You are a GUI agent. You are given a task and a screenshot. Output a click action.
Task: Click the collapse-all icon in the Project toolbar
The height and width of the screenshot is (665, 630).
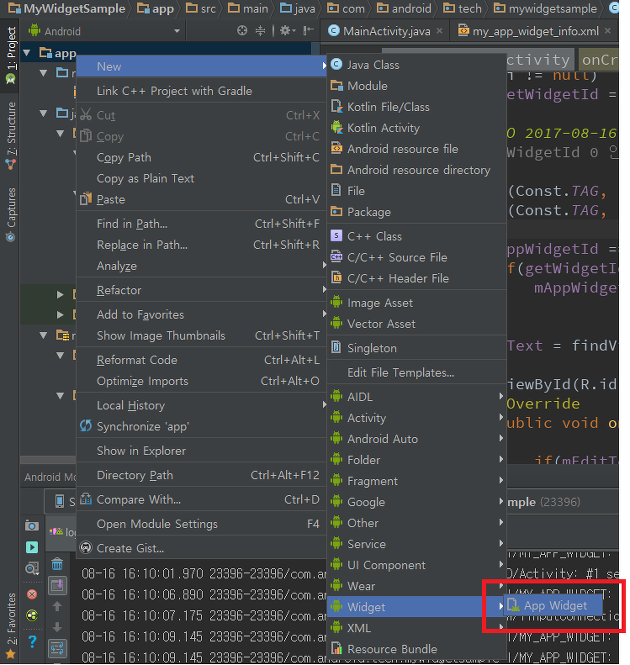[x=260, y=31]
